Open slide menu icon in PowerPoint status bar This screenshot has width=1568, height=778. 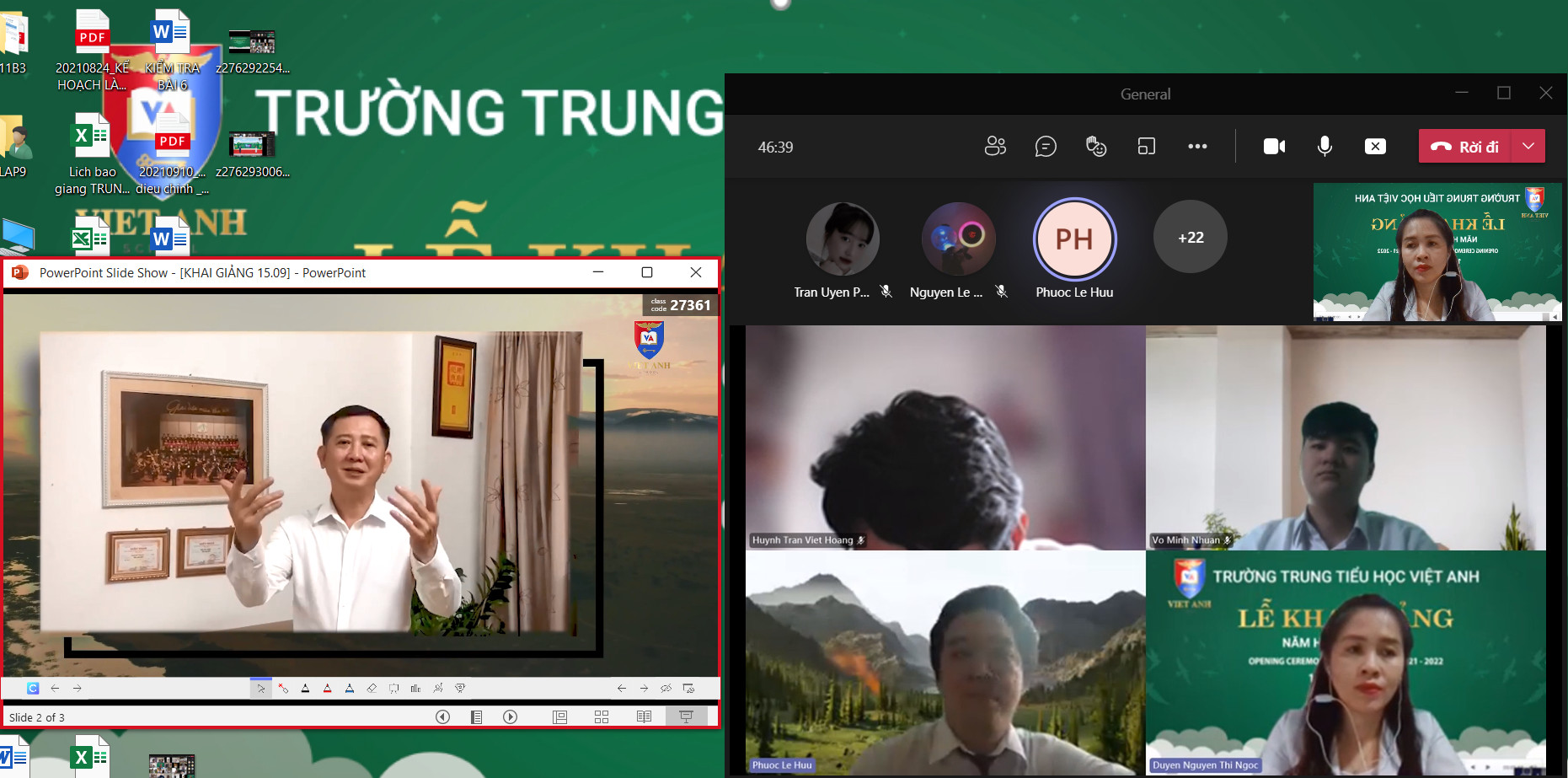point(476,716)
